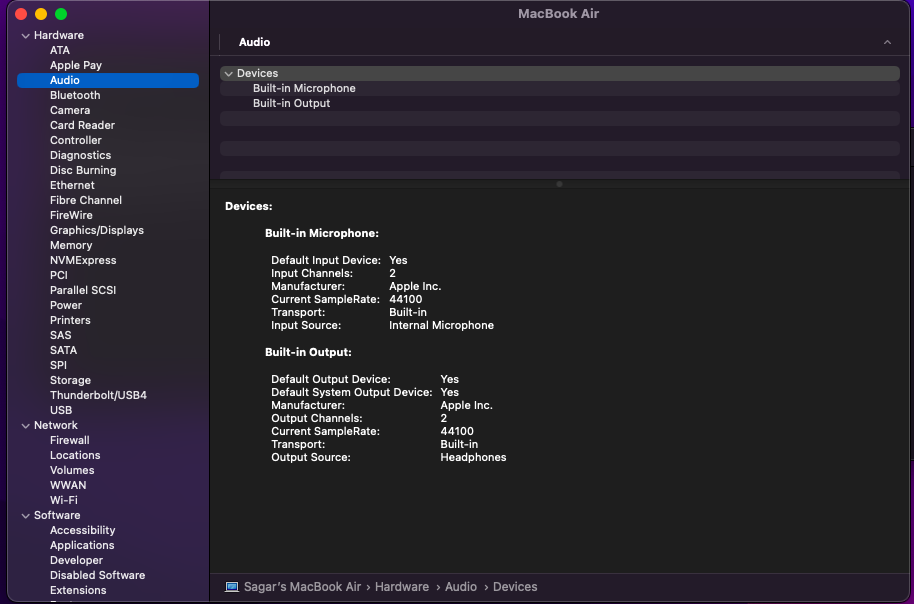914x604 pixels.
Task: Select the PCI entry
Action: [x=59, y=275]
